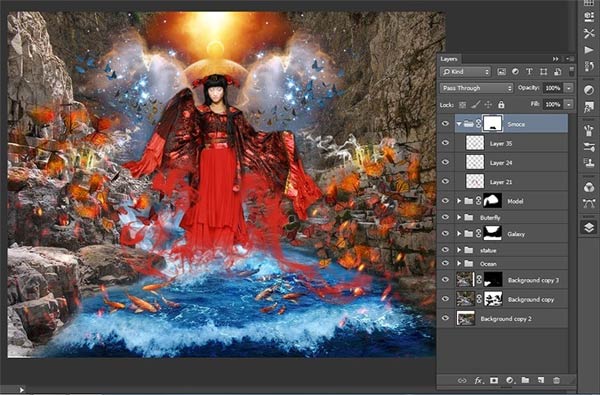Collapse the Smoke group triangle
This screenshot has width=600, height=395.
click(x=459, y=124)
